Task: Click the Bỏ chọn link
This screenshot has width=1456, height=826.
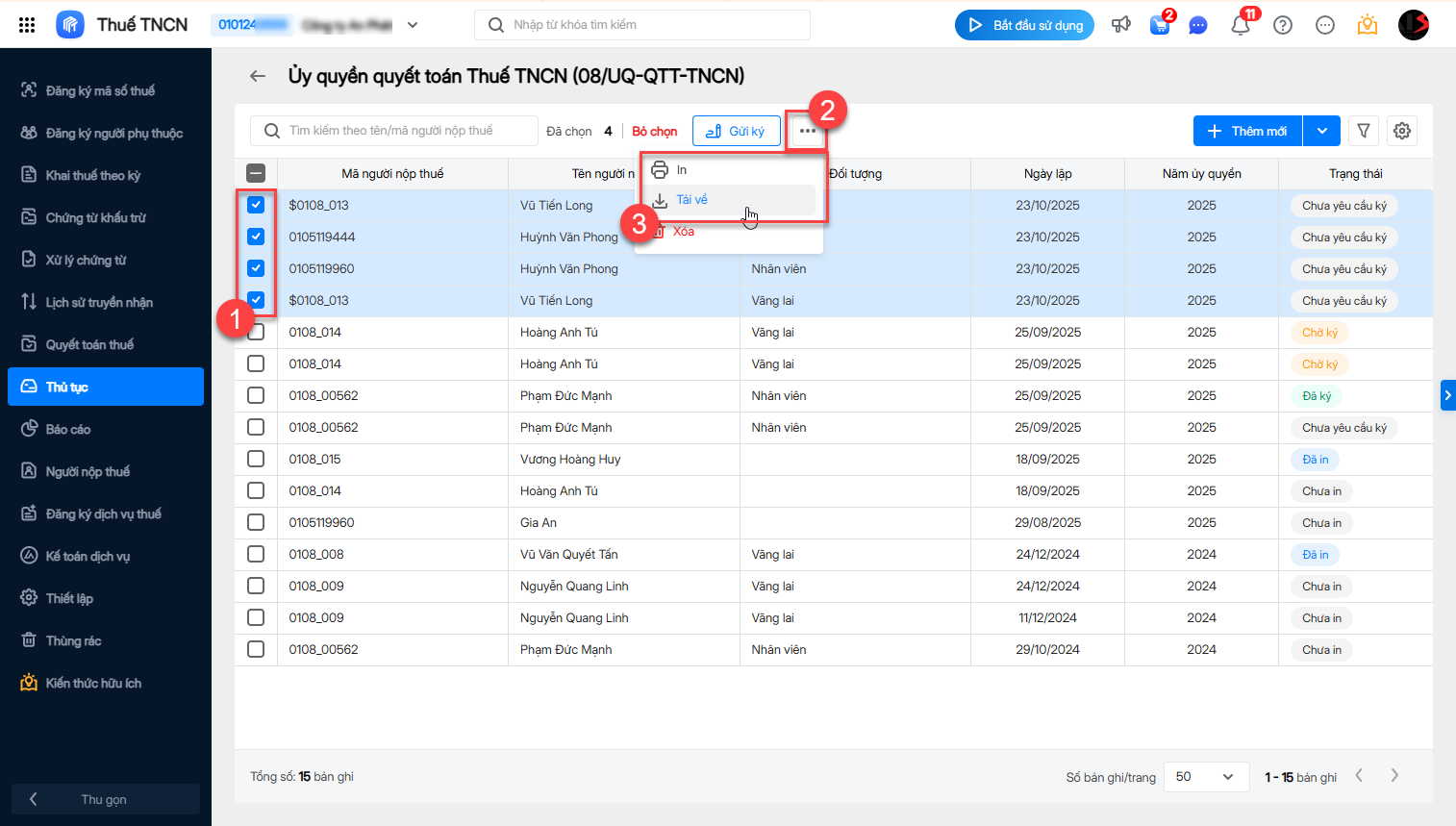Action: coord(655,131)
